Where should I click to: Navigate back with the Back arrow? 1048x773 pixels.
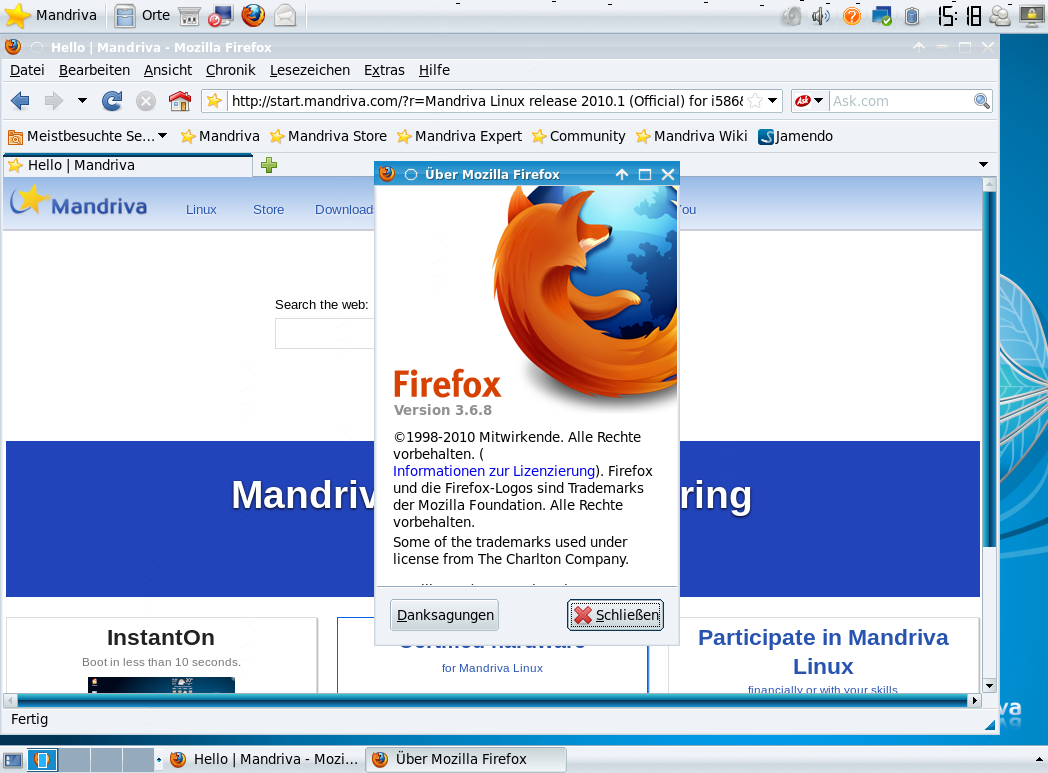point(20,101)
